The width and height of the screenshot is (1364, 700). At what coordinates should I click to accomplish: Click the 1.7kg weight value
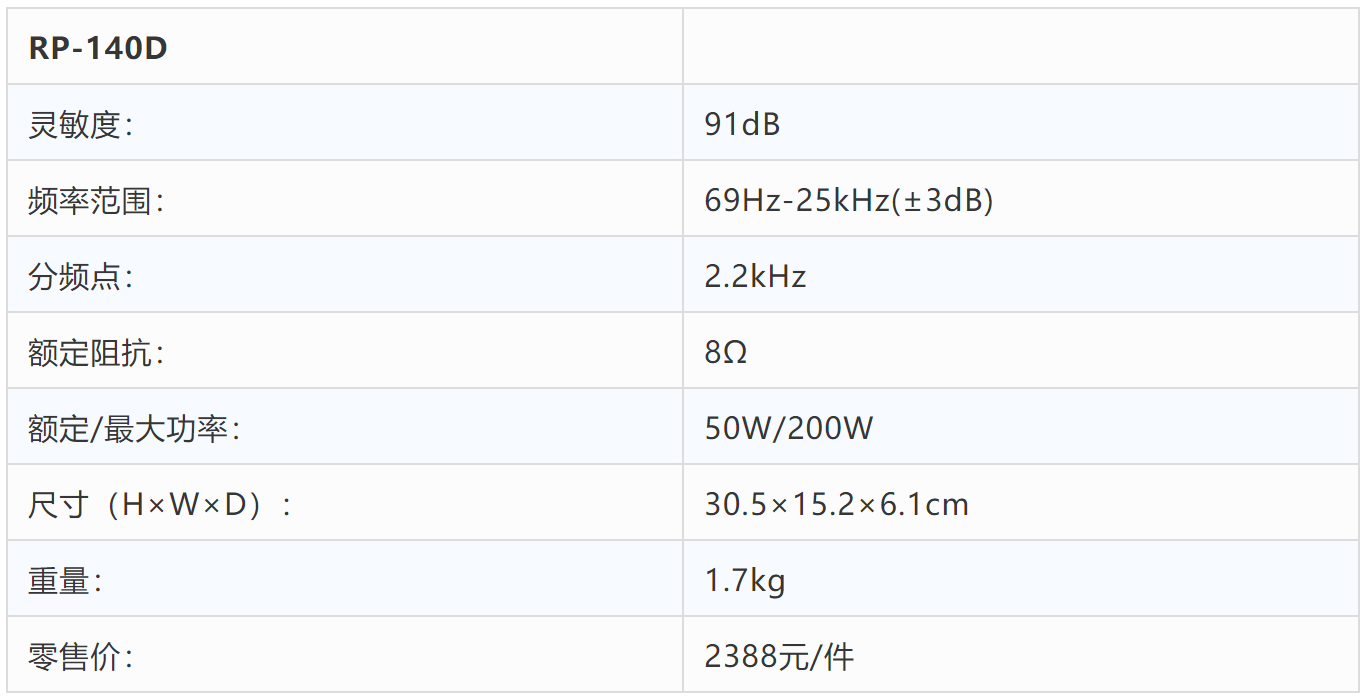click(x=745, y=581)
